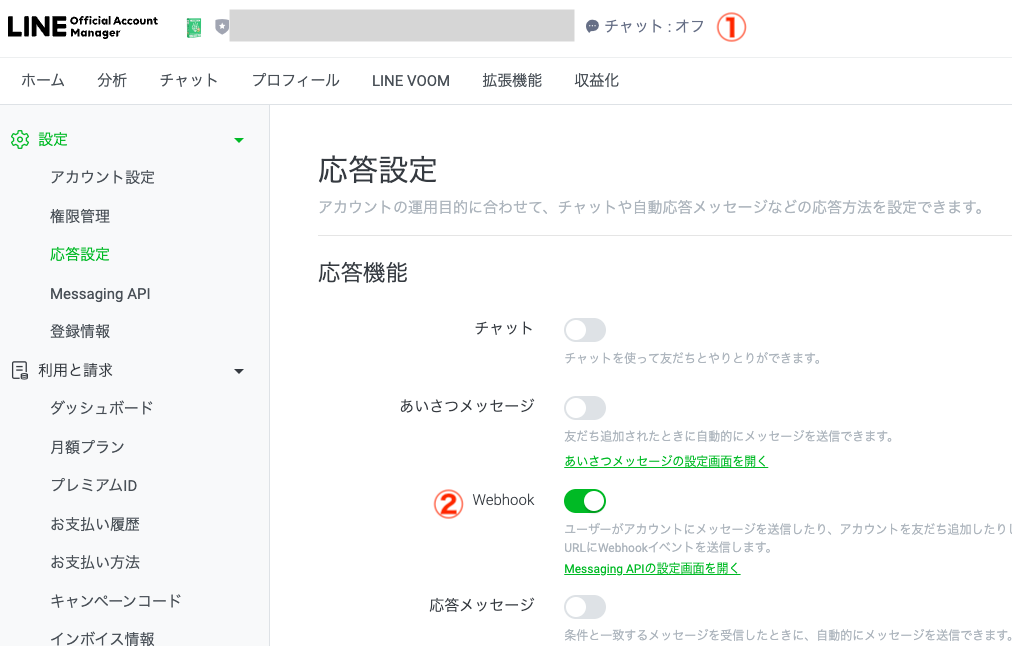The width and height of the screenshot is (1012, 646).
Task: Click the gray shield badge icon
Action: (x=221, y=27)
